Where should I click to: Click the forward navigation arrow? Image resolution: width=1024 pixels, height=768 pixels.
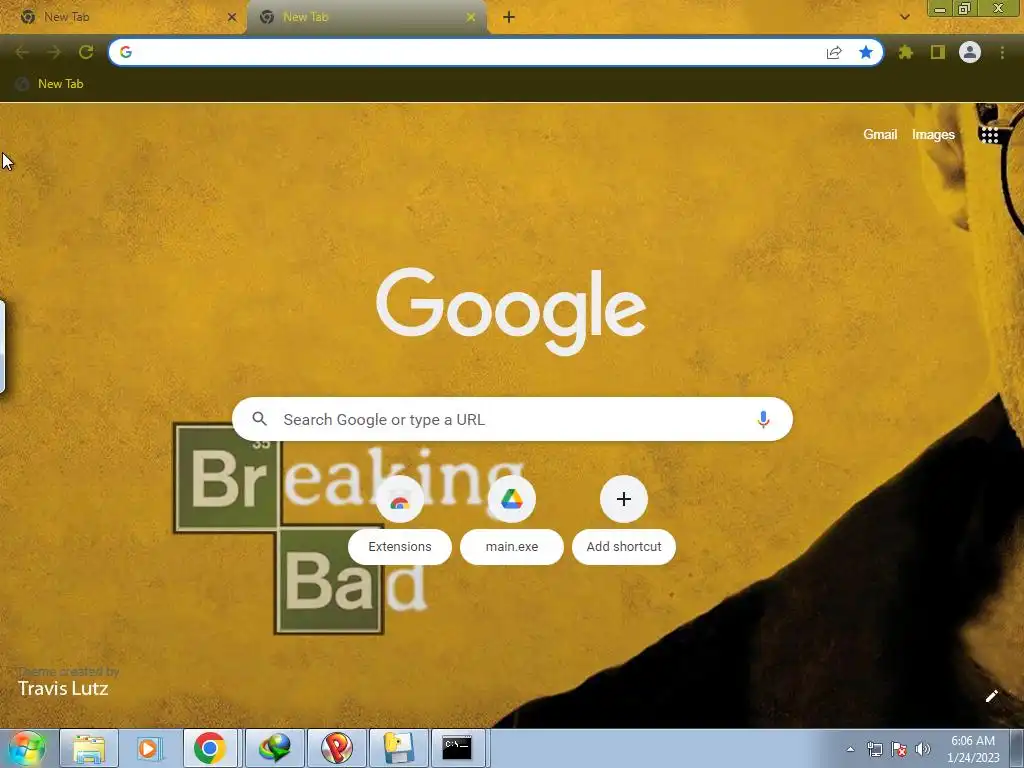pyautogui.click(x=54, y=52)
